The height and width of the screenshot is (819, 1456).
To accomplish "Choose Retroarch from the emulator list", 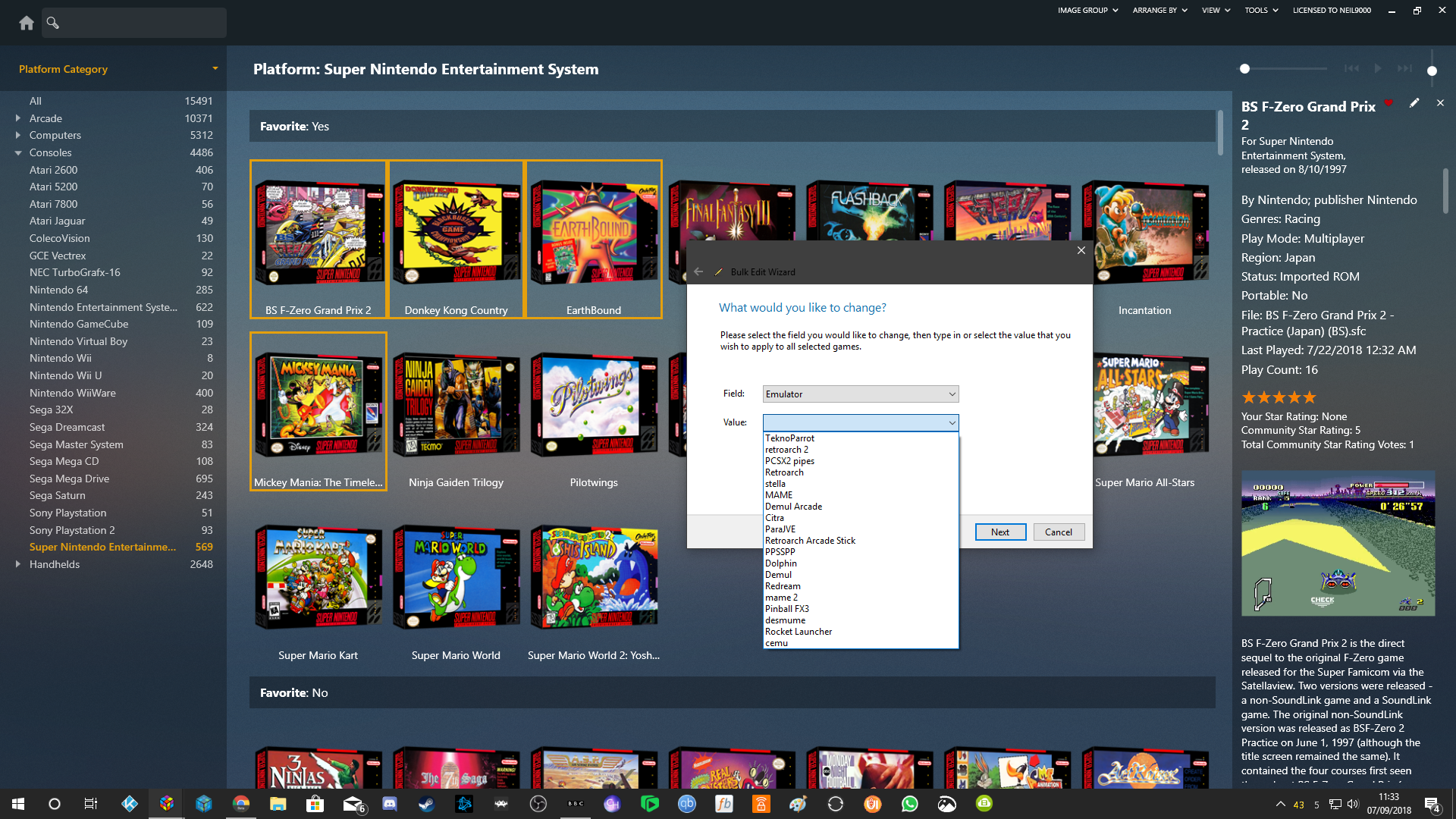I will pos(861,472).
